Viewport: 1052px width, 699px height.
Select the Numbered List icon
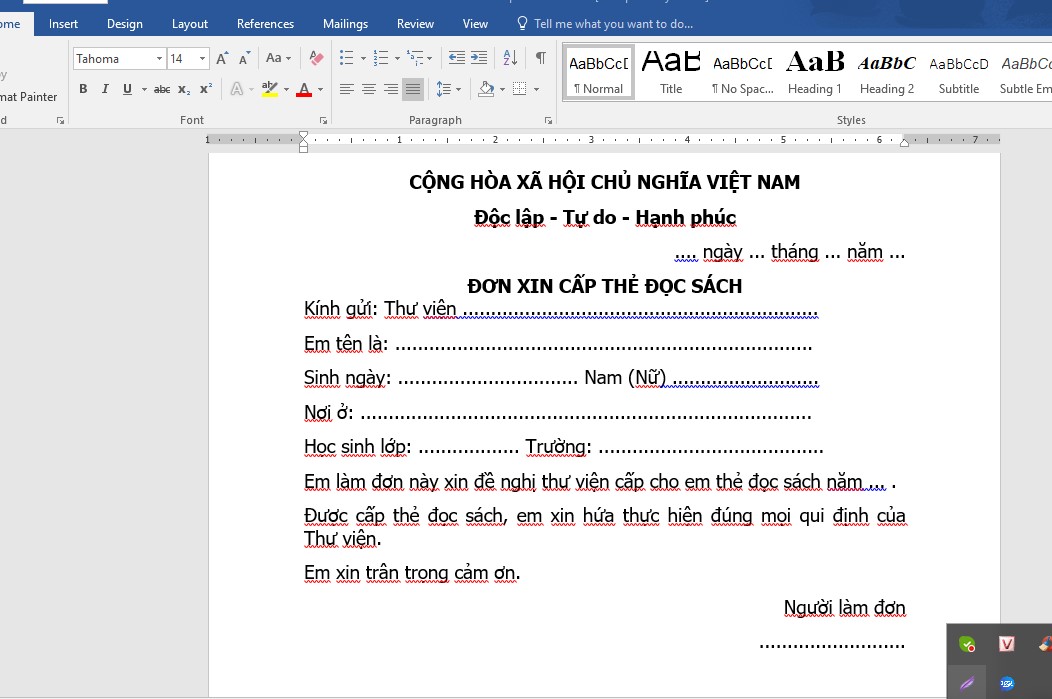coord(379,58)
